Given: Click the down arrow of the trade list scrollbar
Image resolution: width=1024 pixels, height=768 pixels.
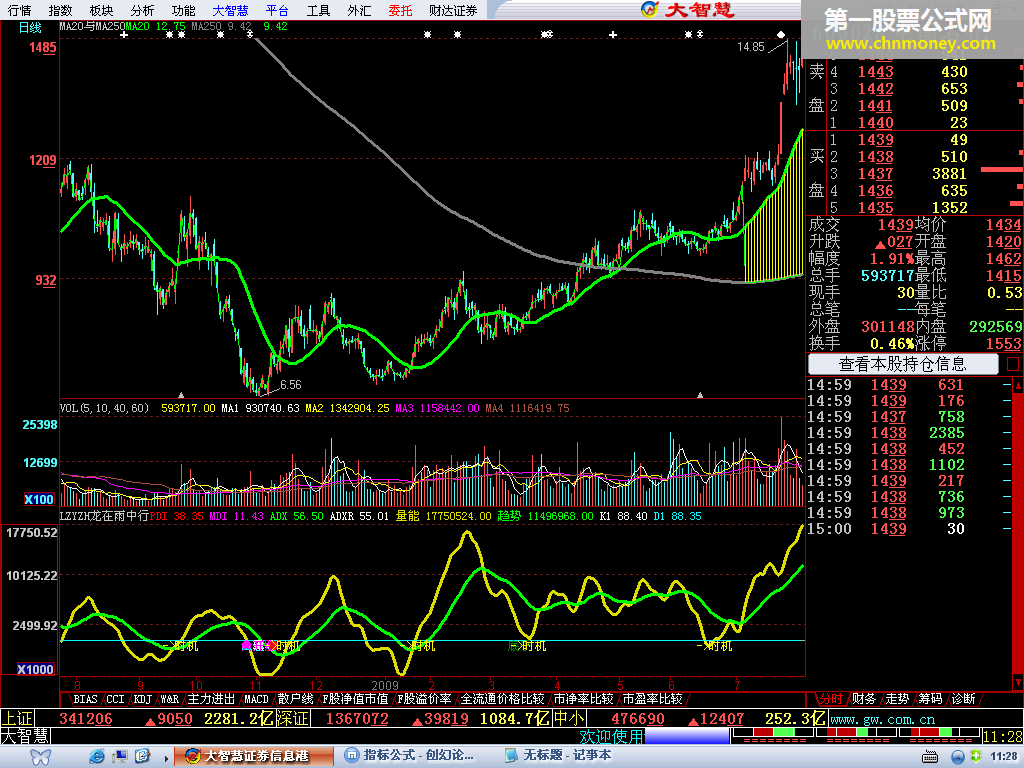Looking at the screenshot, I should point(1018,682).
